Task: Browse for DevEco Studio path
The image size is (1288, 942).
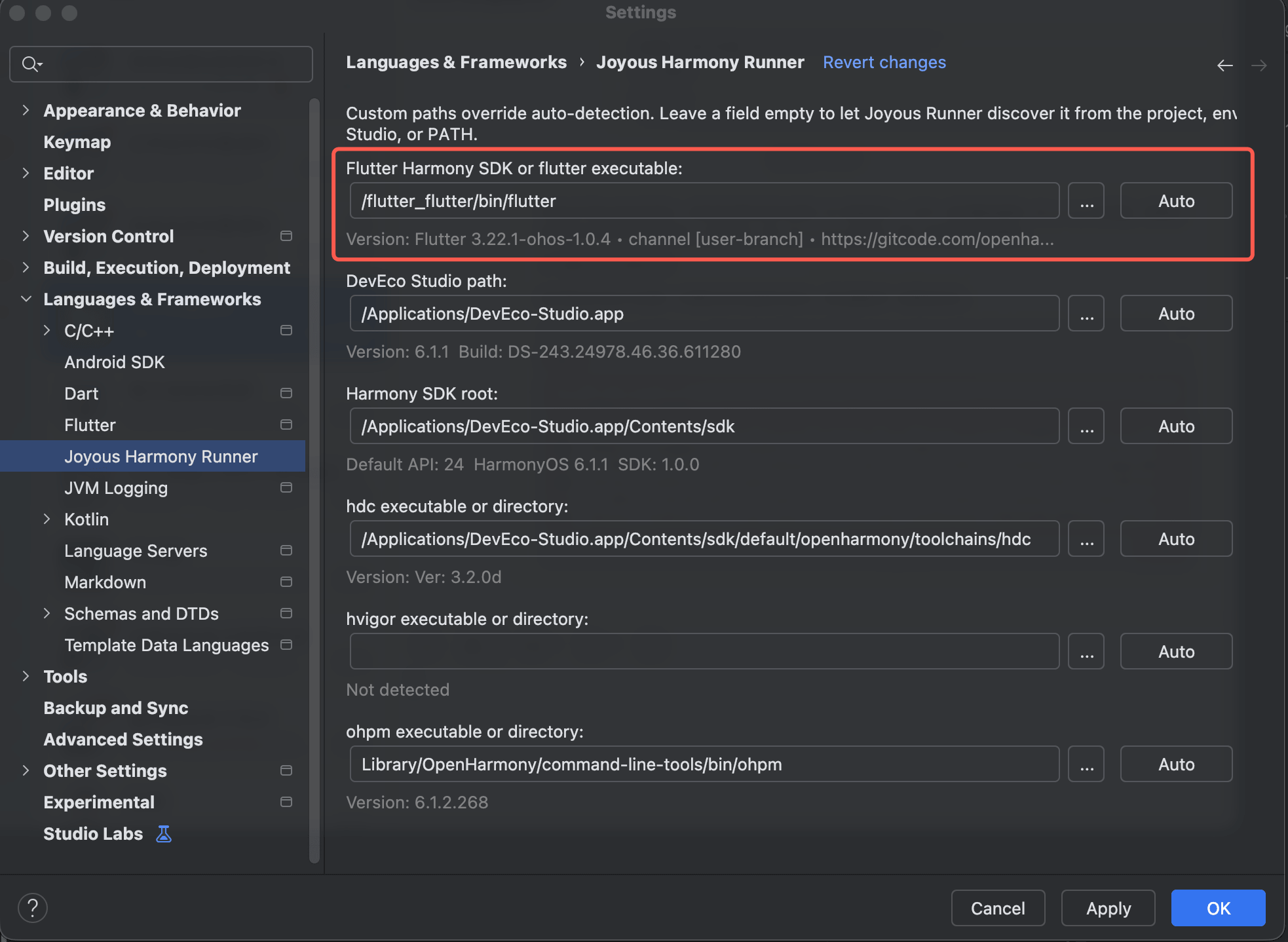Action: 1086,314
